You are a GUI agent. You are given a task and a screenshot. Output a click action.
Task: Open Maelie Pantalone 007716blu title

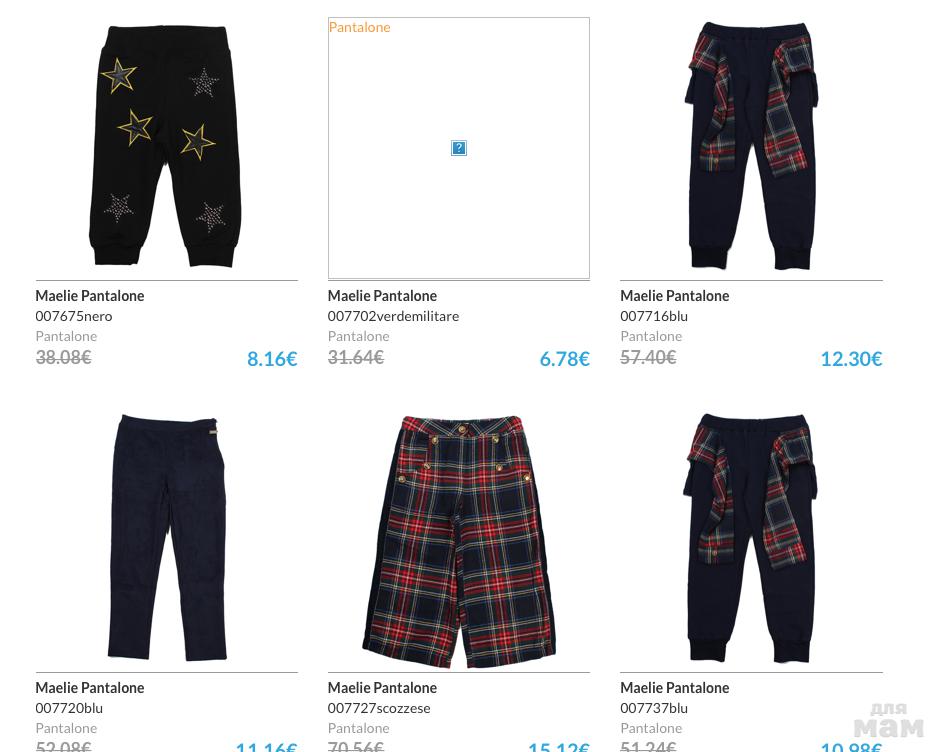(x=674, y=296)
